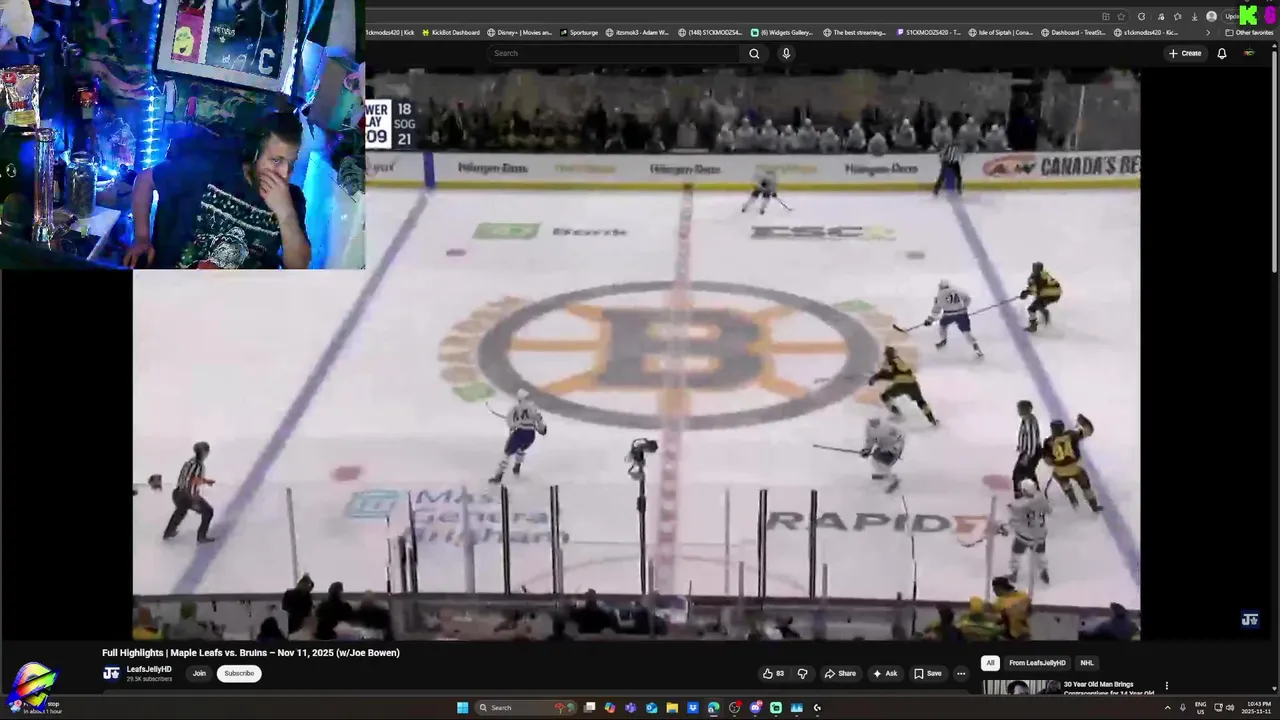Open the Disney+ Movies bookmark
The height and width of the screenshot is (720, 1280).
coord(519,32)
